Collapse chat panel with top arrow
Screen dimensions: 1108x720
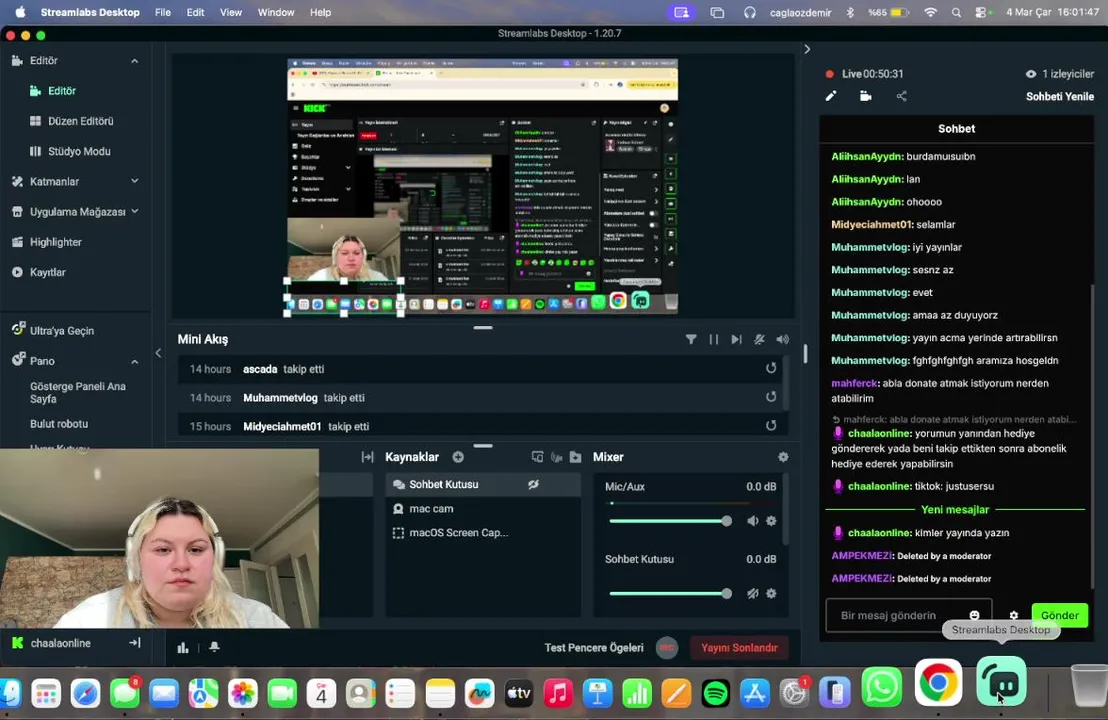pyautogui.click(x=807, y=49)
